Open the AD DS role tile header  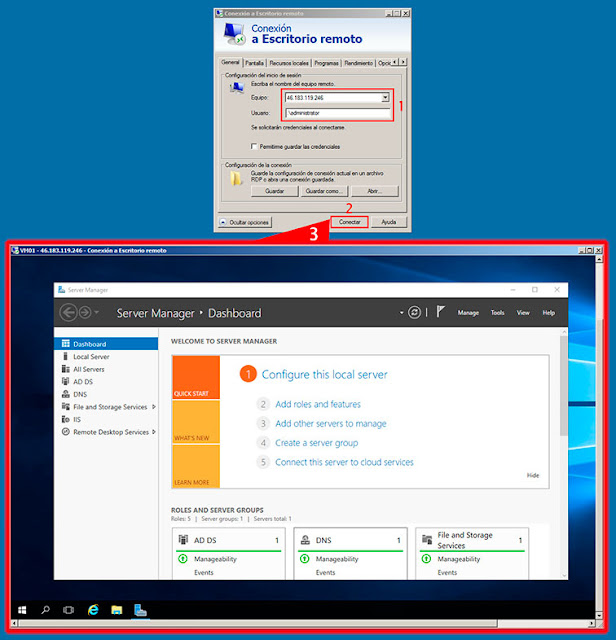229,540
